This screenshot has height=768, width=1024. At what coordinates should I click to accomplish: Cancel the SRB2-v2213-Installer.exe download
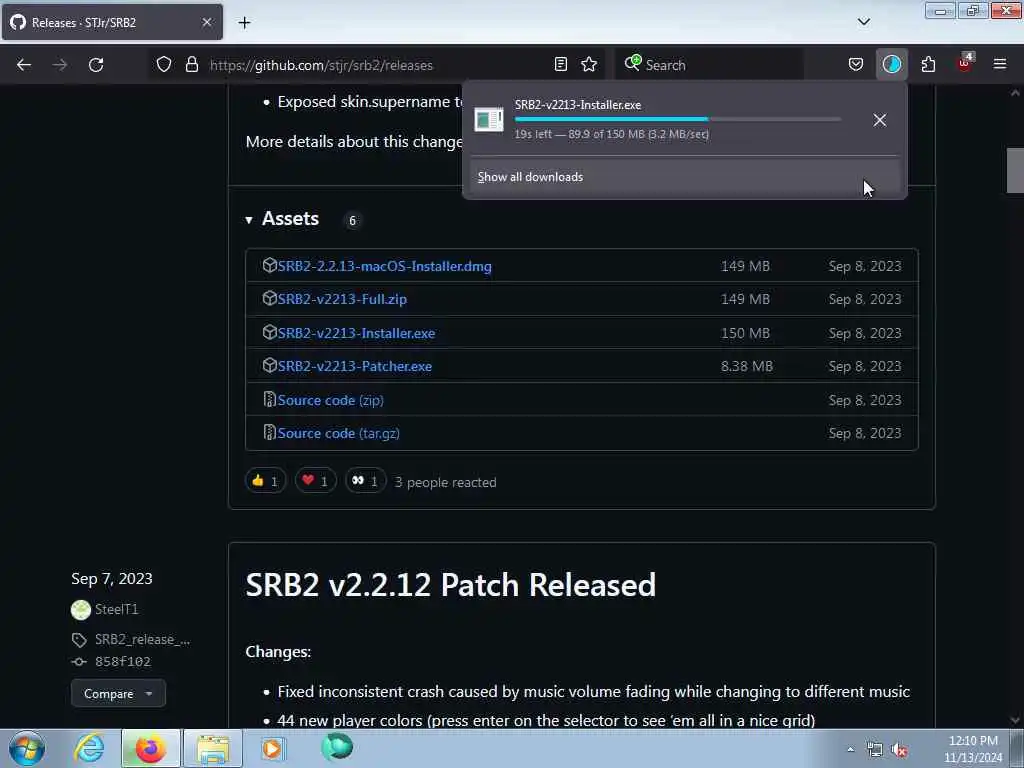[x=880, y=120]
